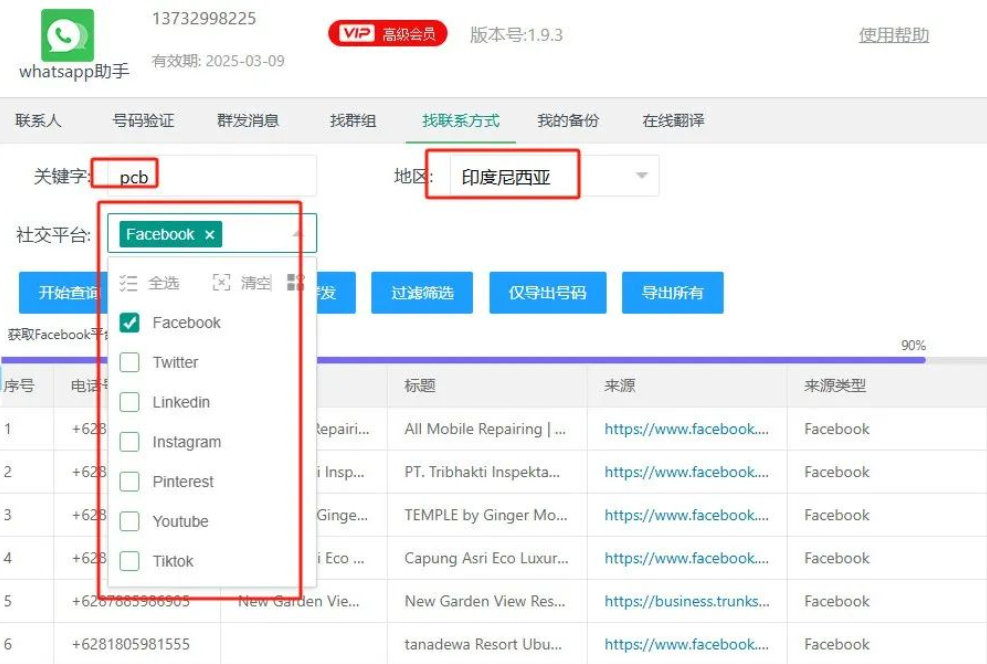Click the 清空 clear icon in dropdown
Screen dimensions: 987x664
pos(222,283)
